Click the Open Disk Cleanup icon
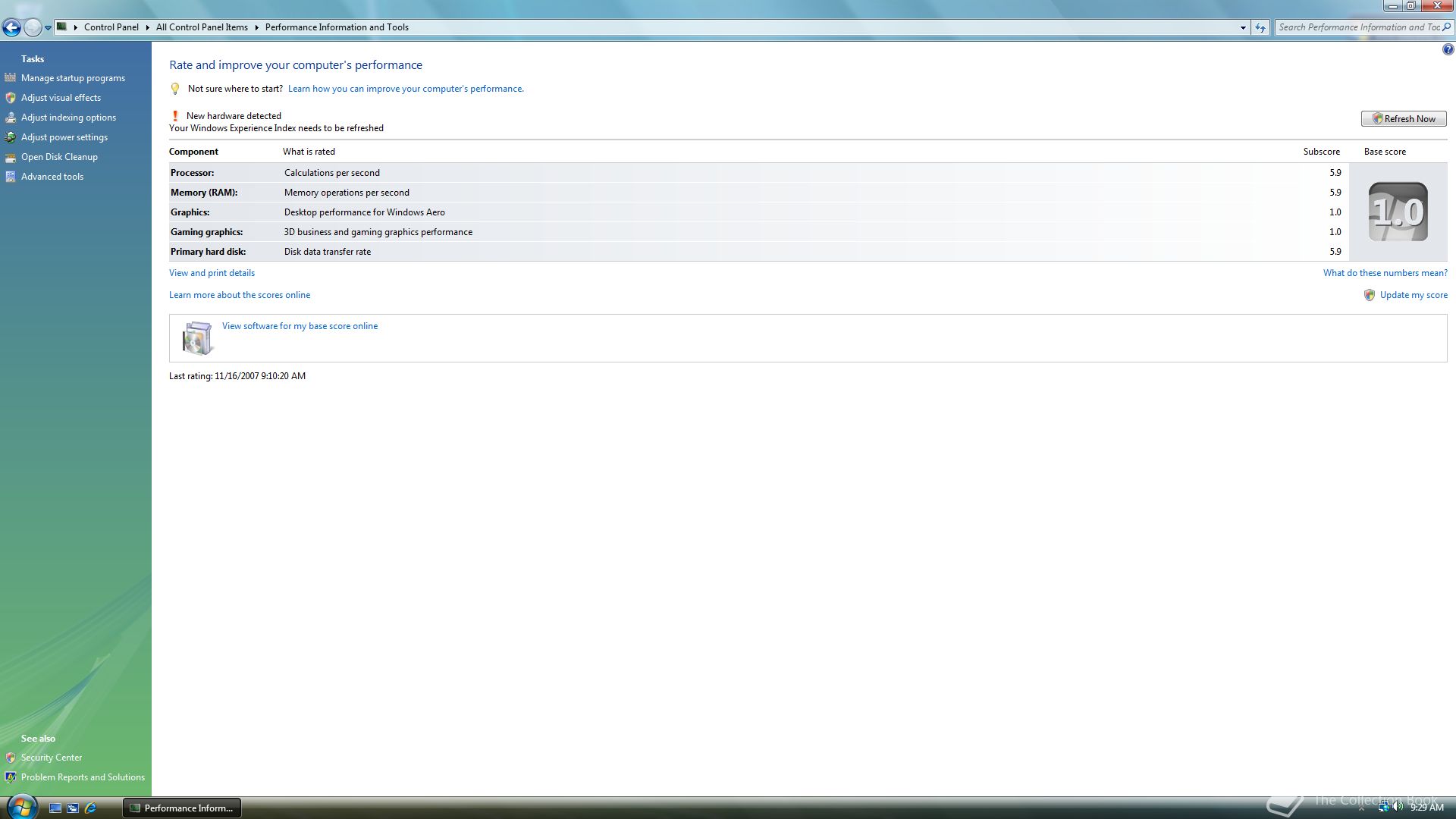Screen dimensions: 1456x819 [11, 157]
